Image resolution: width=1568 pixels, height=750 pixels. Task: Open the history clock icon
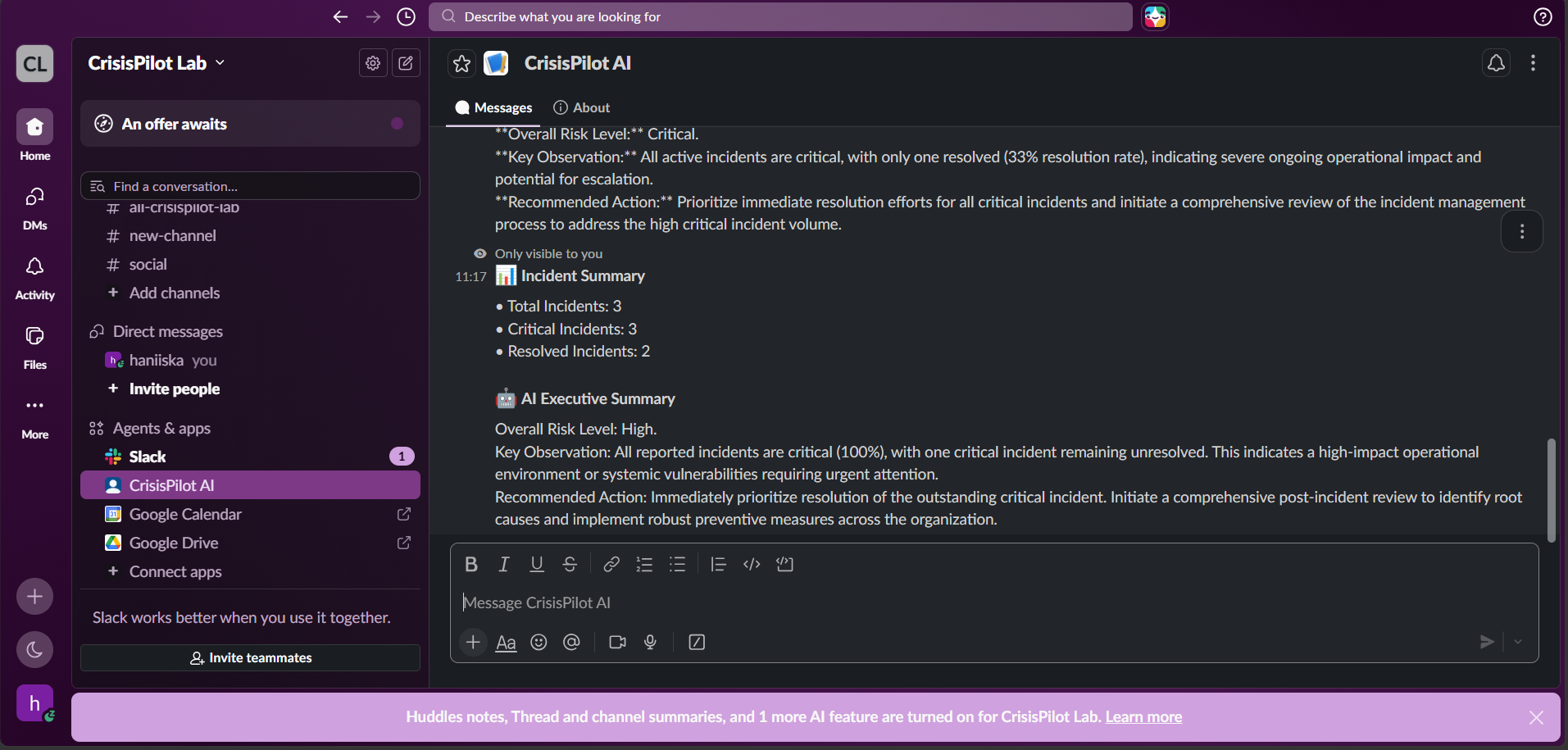pyautogui.click(x=406, y=16)
